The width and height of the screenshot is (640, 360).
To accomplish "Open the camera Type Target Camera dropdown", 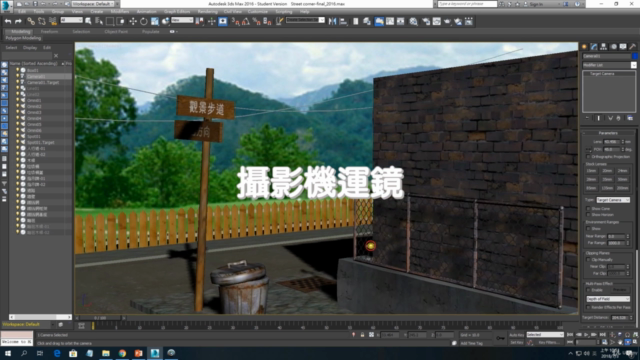I will pyautogui.click(x=613, y=200).
